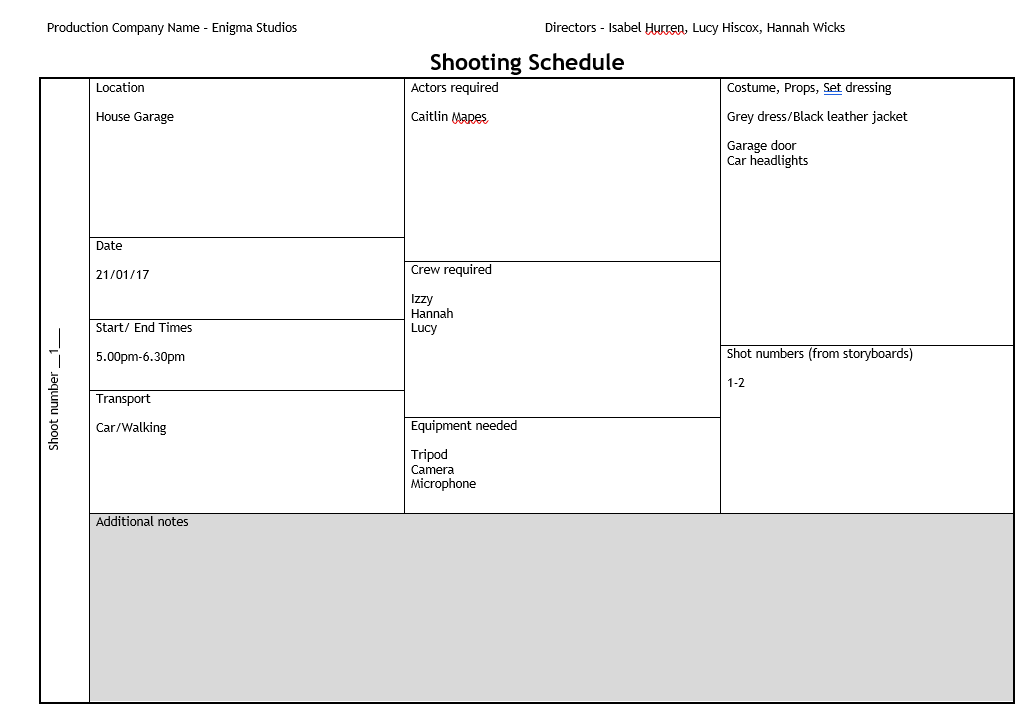
Task: Click the crew name "Hannah"
Action: (432, 313)
